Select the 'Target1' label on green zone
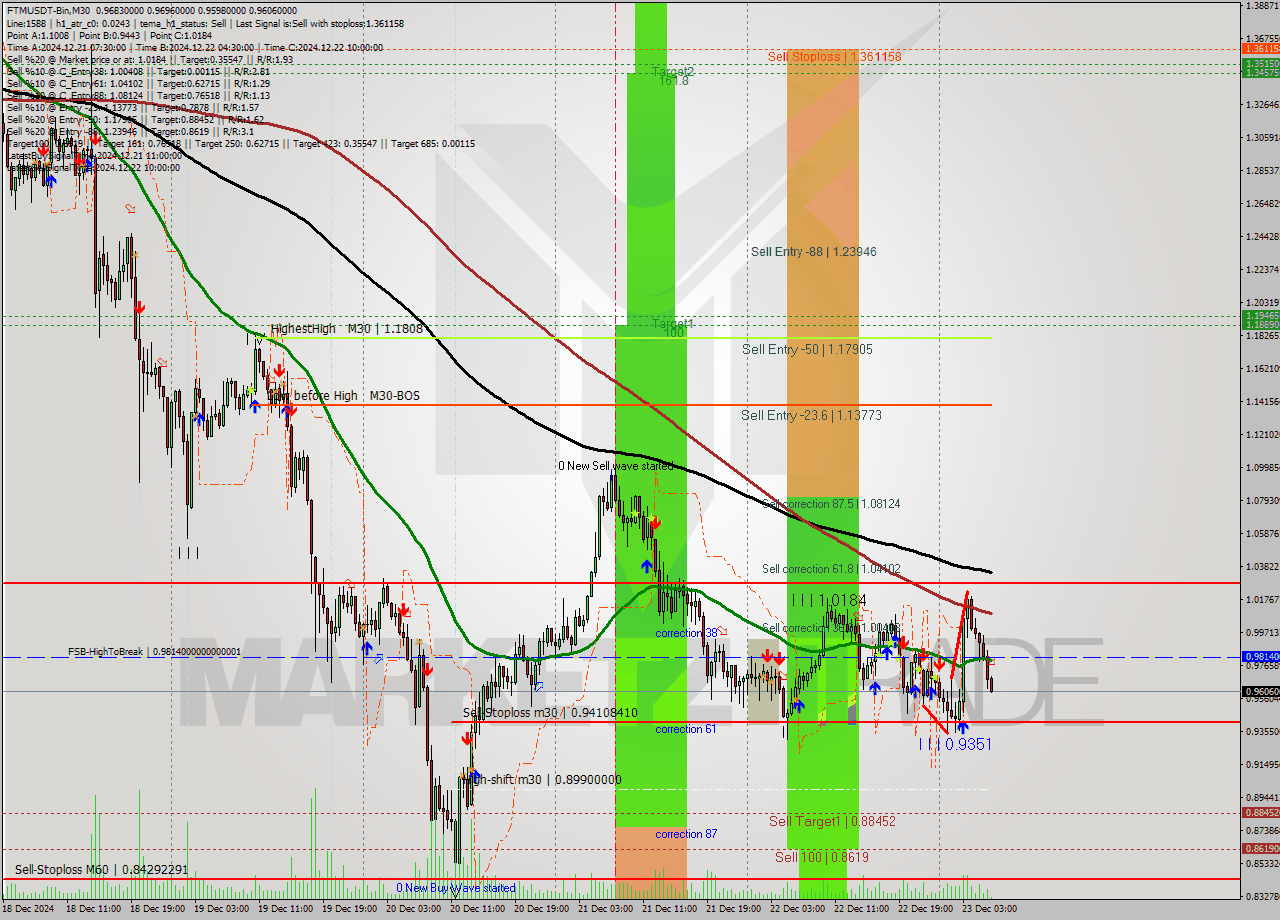The height and width of the screenshot is (920, 1280). point(672,323)
